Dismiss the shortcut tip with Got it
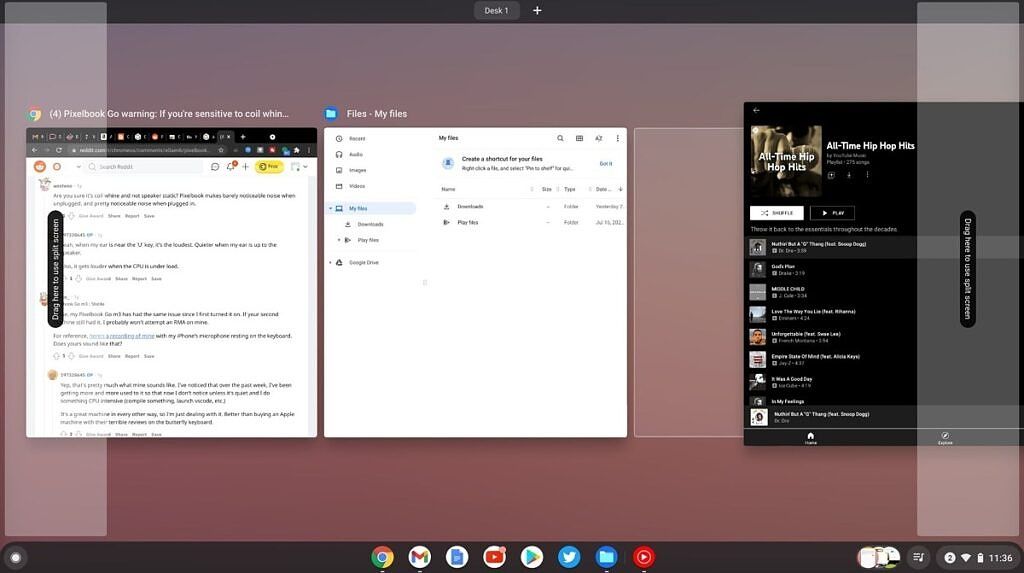 pyautogui.click(x=606, y=163)
